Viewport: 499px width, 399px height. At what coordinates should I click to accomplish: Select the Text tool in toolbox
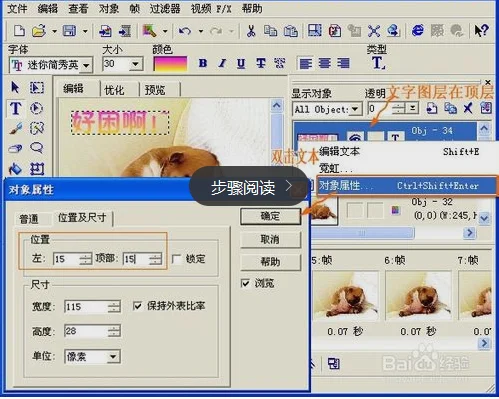point(15,108)
